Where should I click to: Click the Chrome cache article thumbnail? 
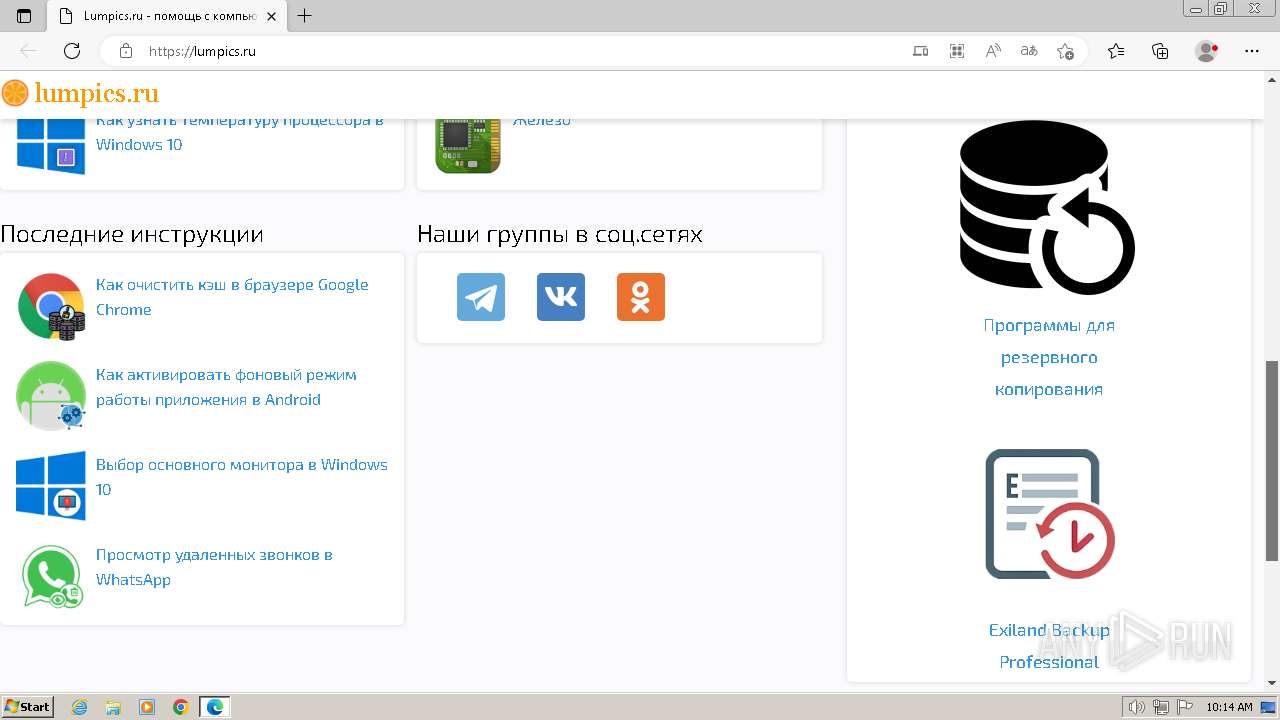click(x=51, y=306)
